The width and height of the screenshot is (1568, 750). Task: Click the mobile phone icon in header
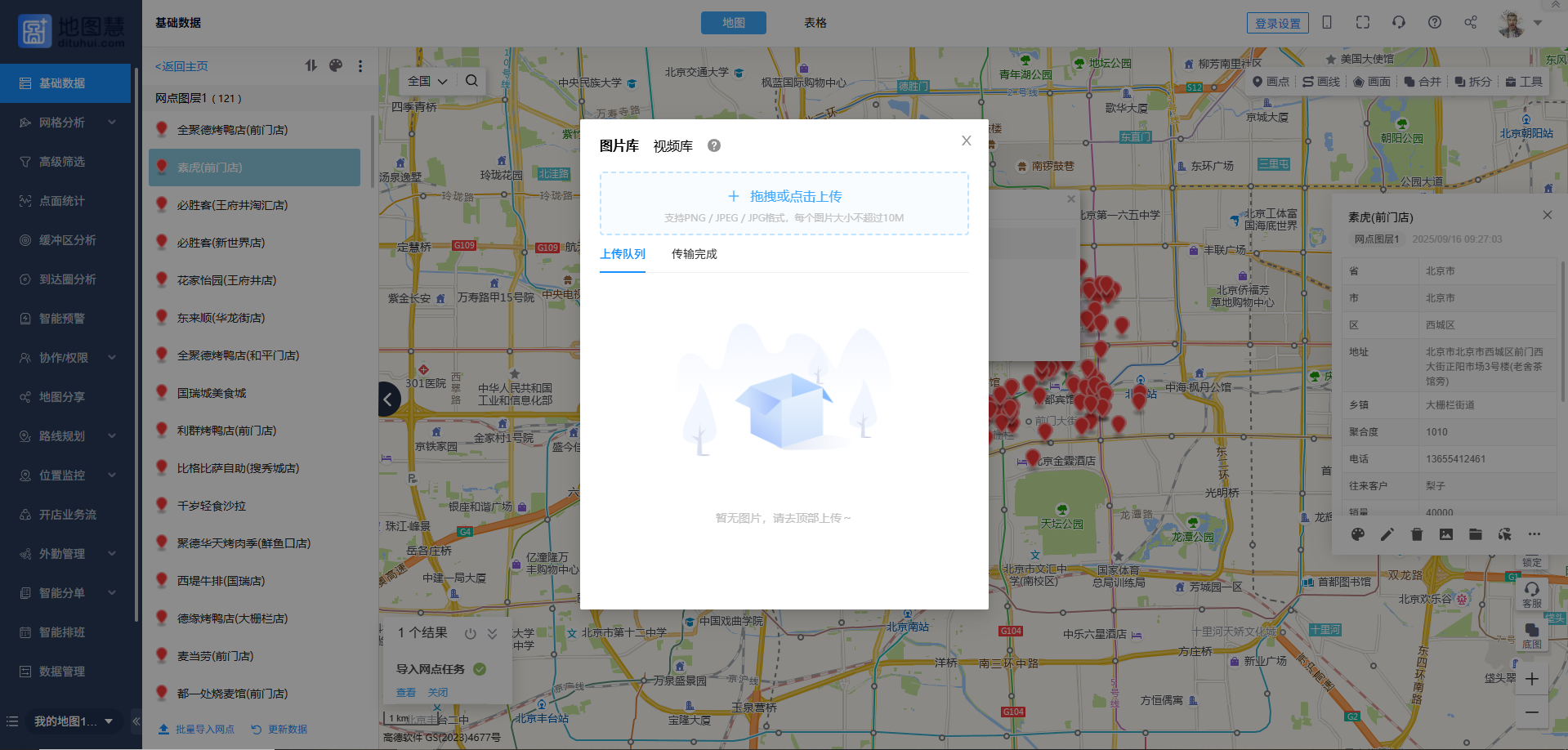pyautogui.click(x=1327, y=23)
